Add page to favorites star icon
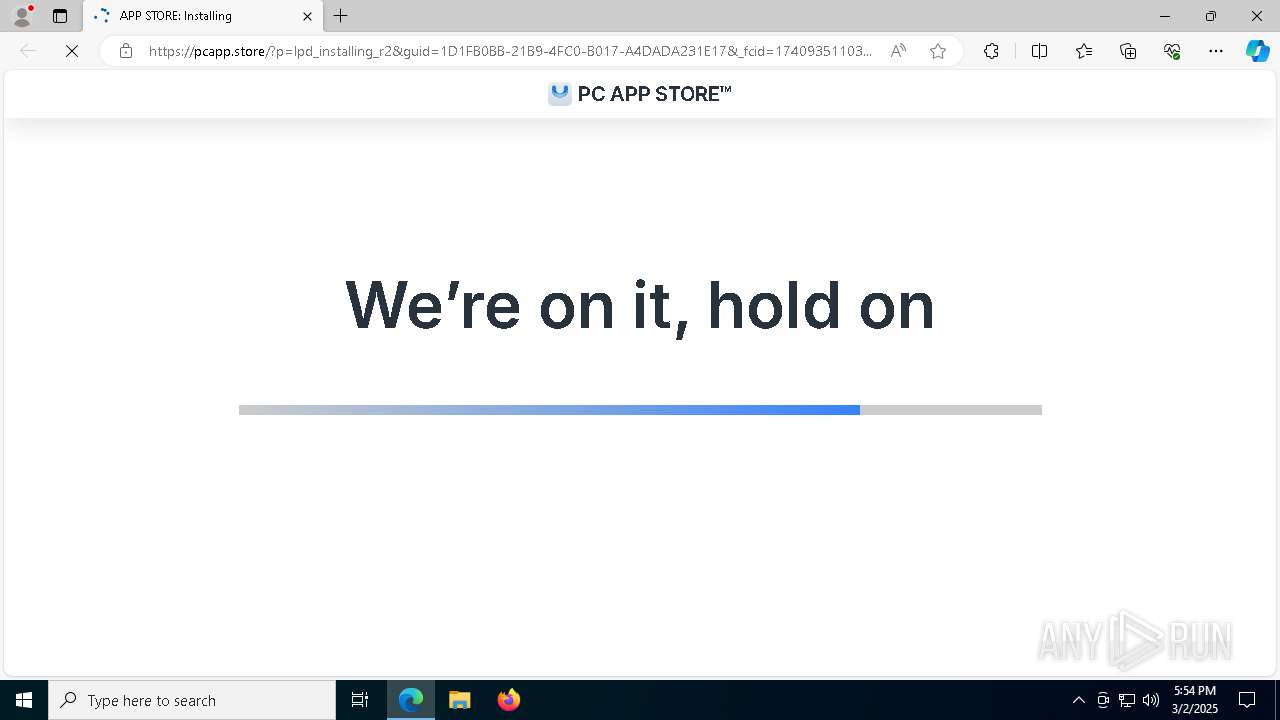Viewport: 1280px width, 720px height. (938, 51)
